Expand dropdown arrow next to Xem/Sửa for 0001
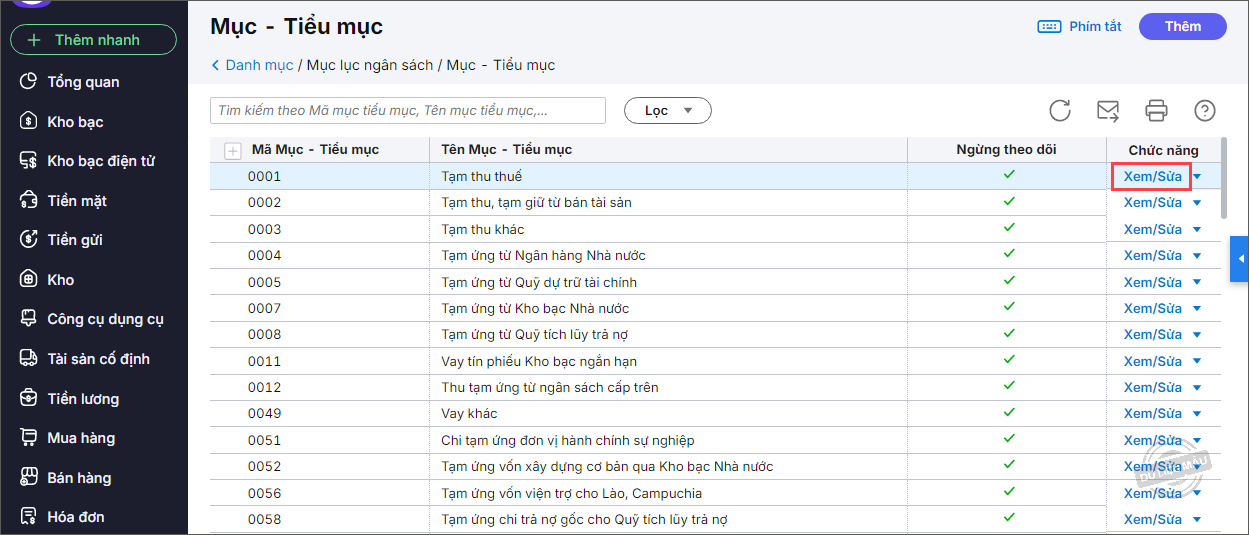This screenshot has width=1249, height=535. (1197, 177)
